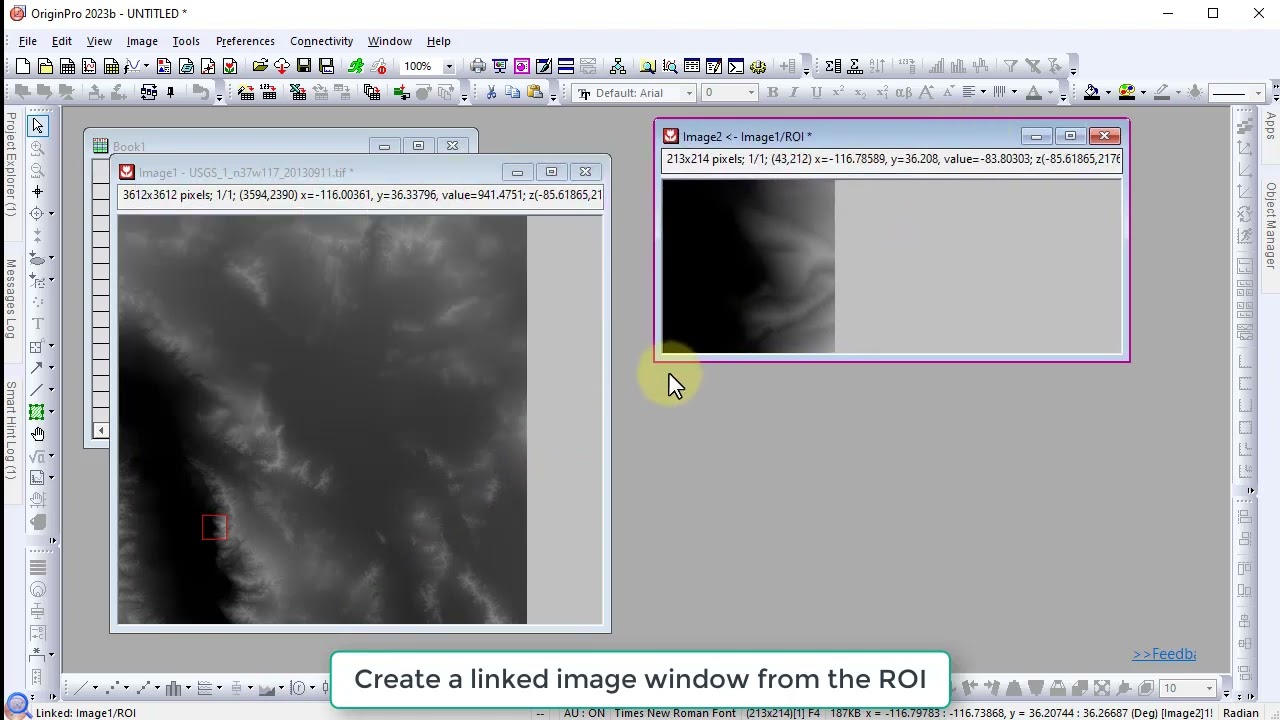
Task: Select the Screen Reader crosshair tool
Action: [37, 191]
